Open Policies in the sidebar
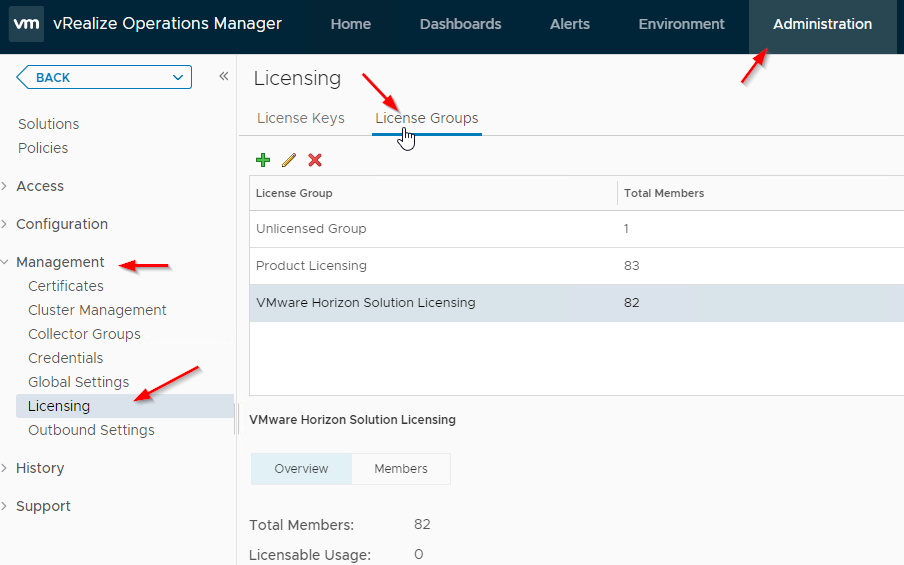This screenshot has width=904, height=565. (43, 148)
